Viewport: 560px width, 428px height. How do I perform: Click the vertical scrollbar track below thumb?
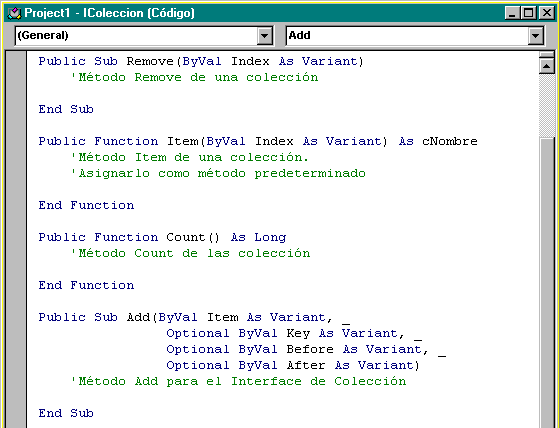point(546,282)
